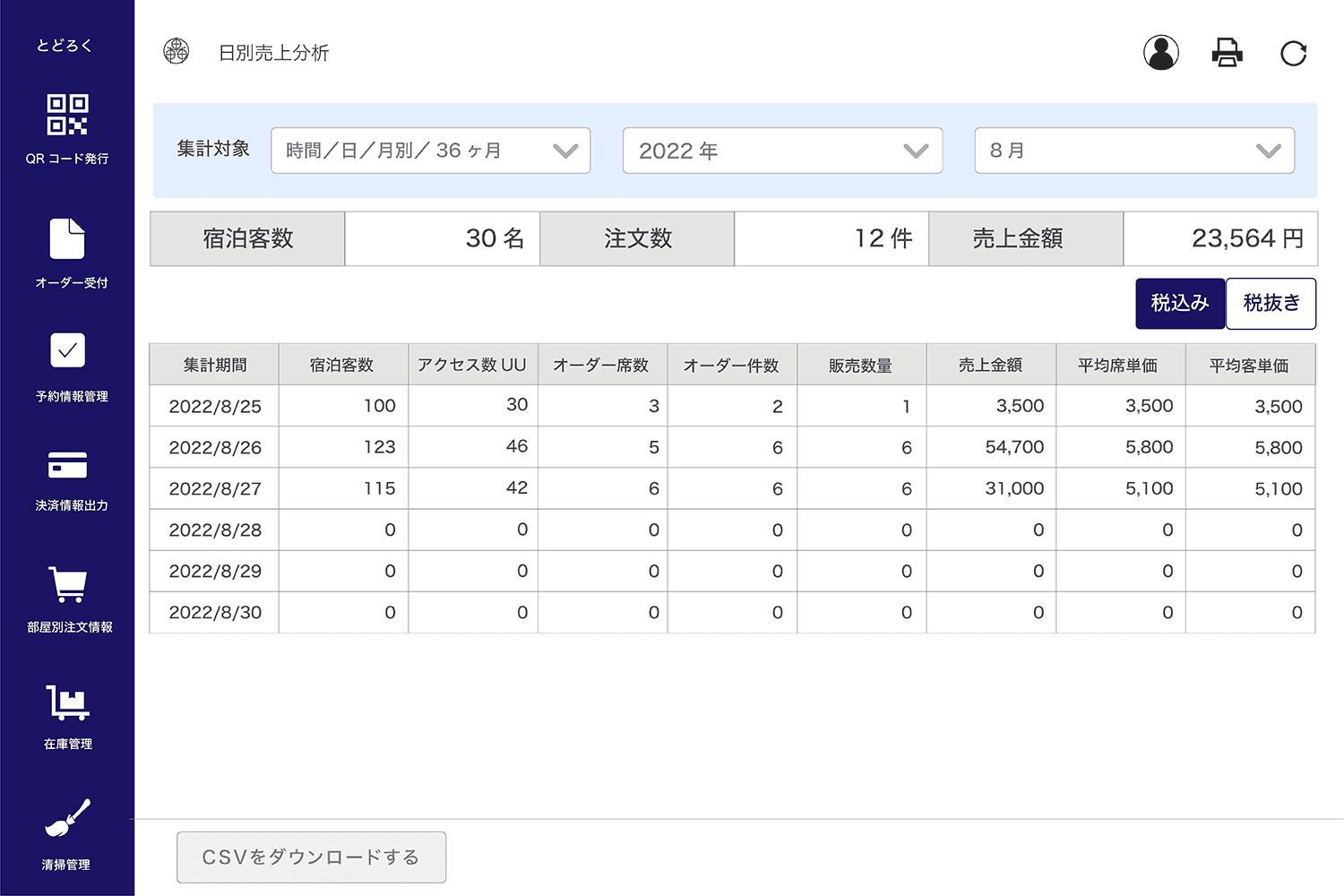This screenshot has height=896, width=1344.
Task: Click the user account profile icon
Action: tap(1160, 53)
